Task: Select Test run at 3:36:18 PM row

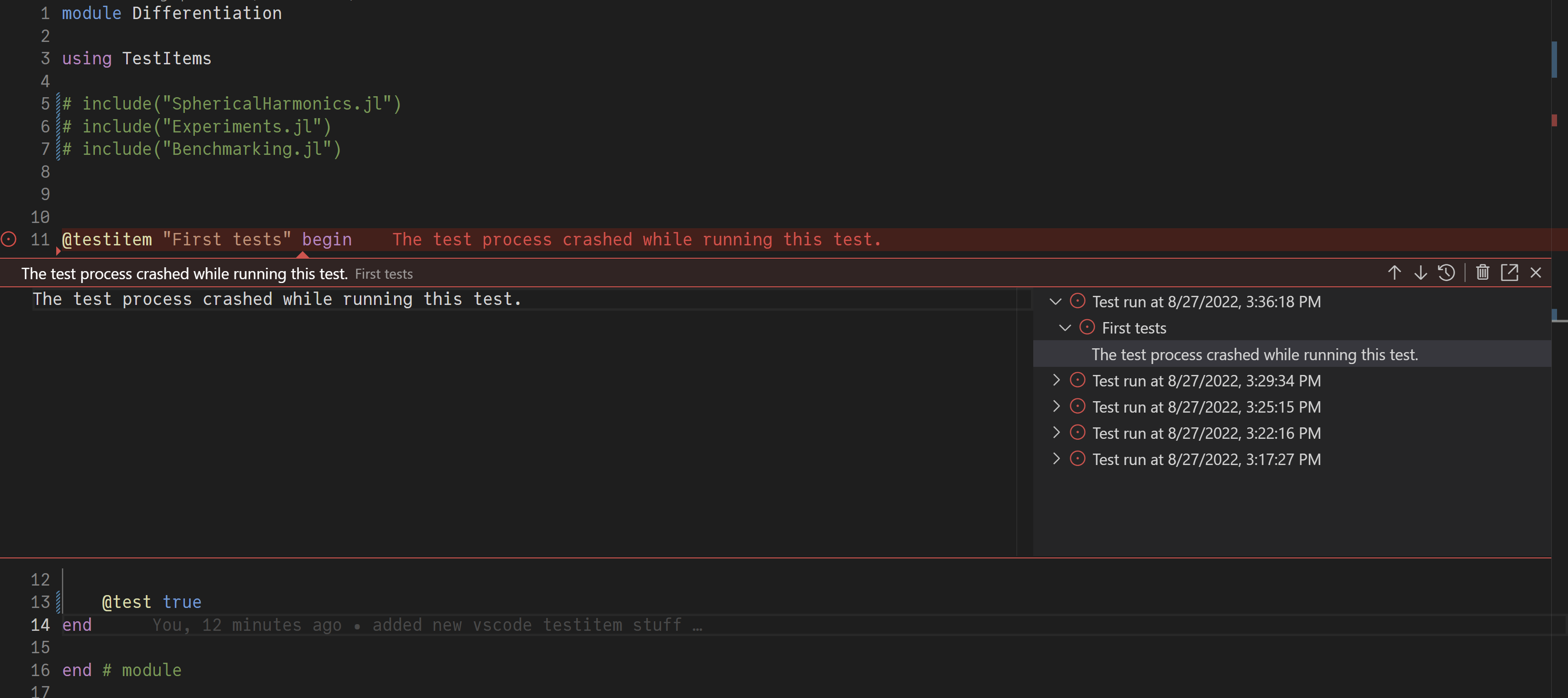Action: 1292,301
